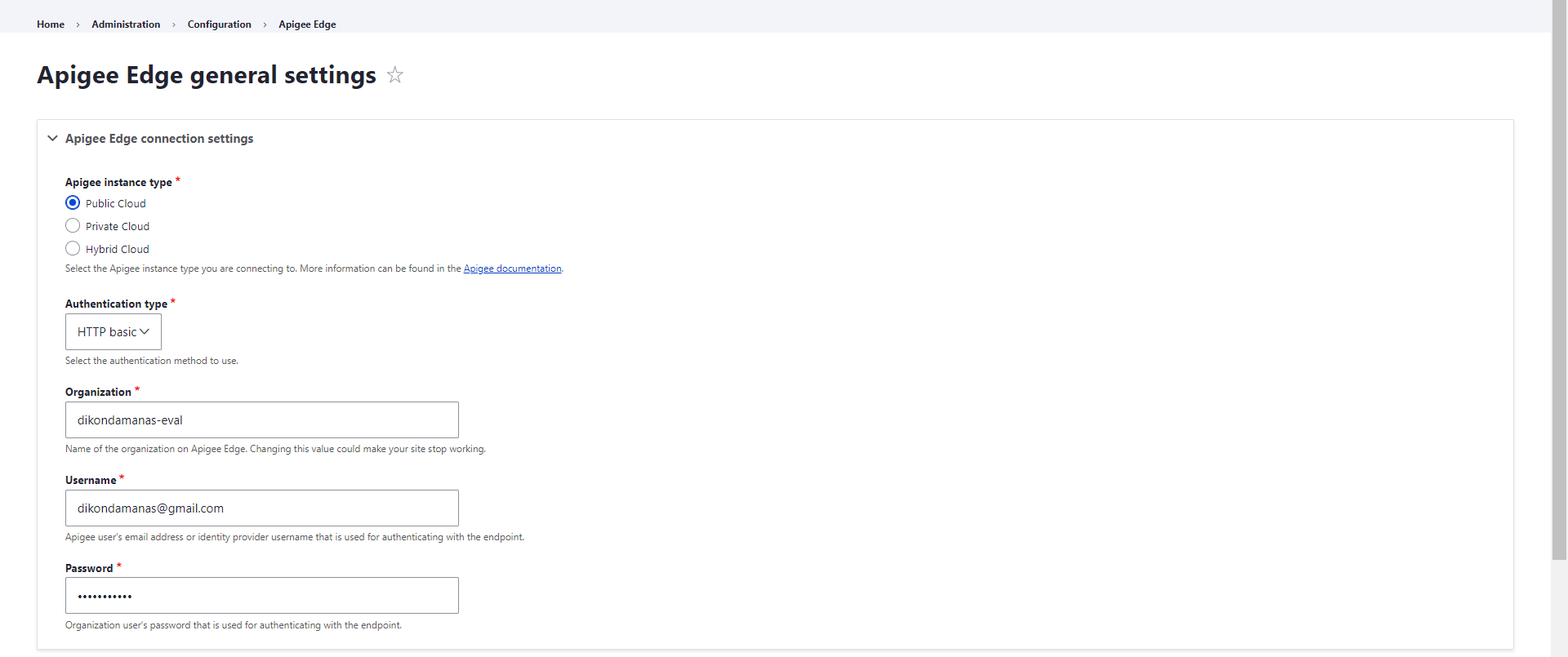The height and width of the screenshot is (657, 1568).
Task: Click the Apigee Edge breadcrumb item
Action: pyautogui.click(x=307, y=24)
